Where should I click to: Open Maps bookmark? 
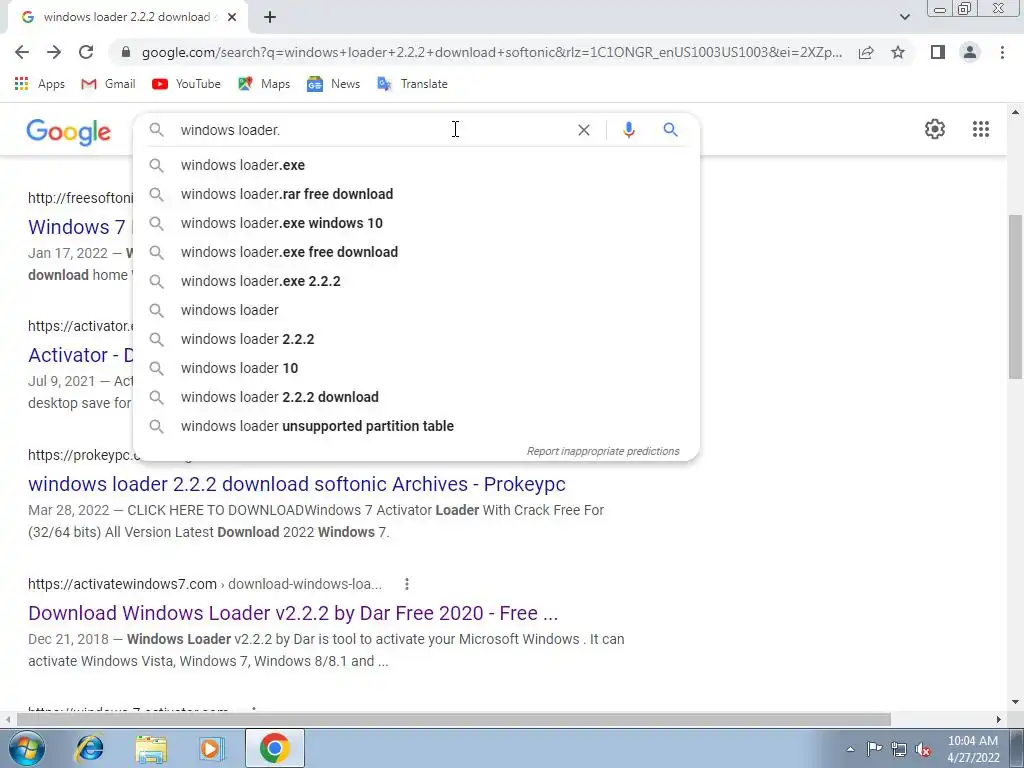click(x=264, y=84)
